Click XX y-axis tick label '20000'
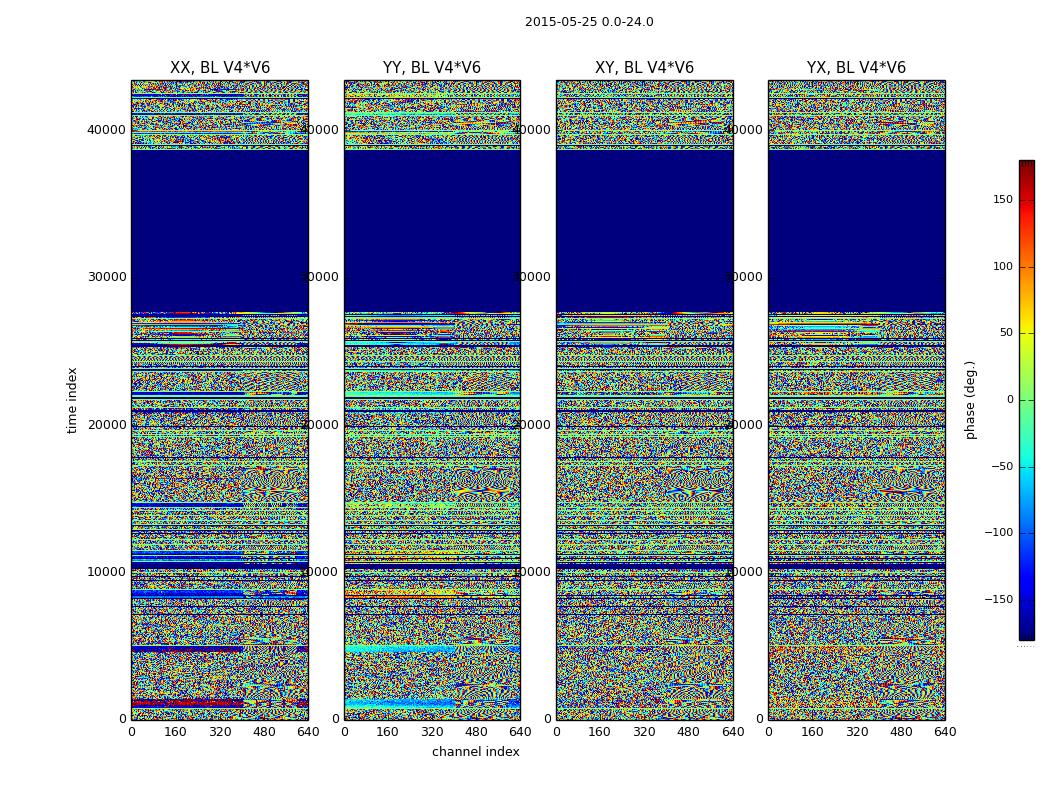Screen dimensions: 1050x800 click(106, 424)
